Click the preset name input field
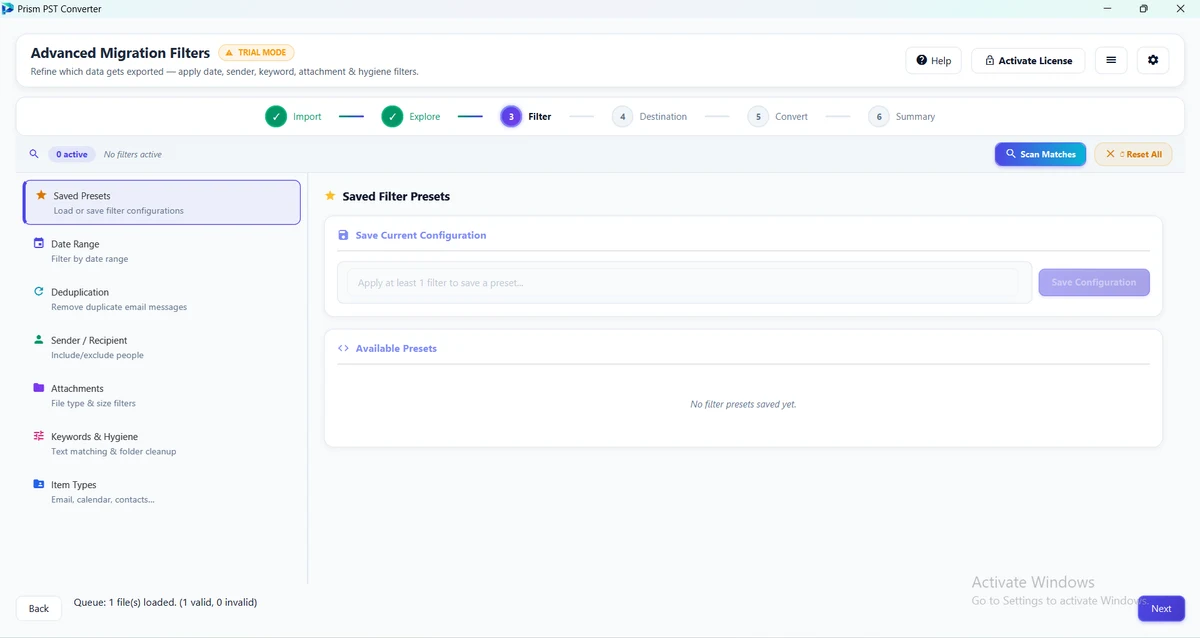The image size is (1200, 638). click(x=683, y=283)
